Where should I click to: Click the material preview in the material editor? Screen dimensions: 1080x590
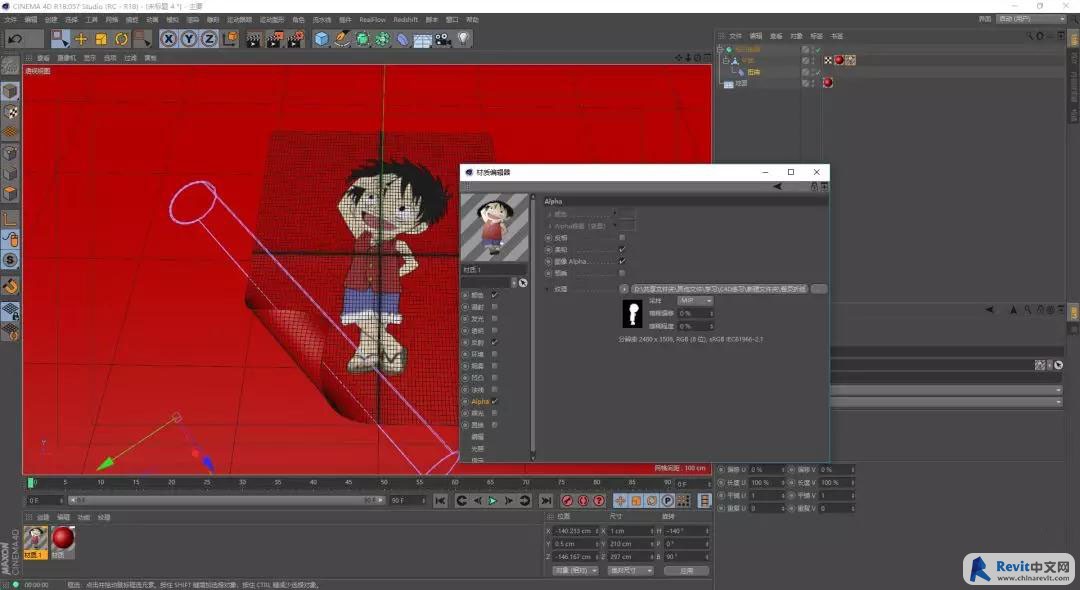(494, 227)
